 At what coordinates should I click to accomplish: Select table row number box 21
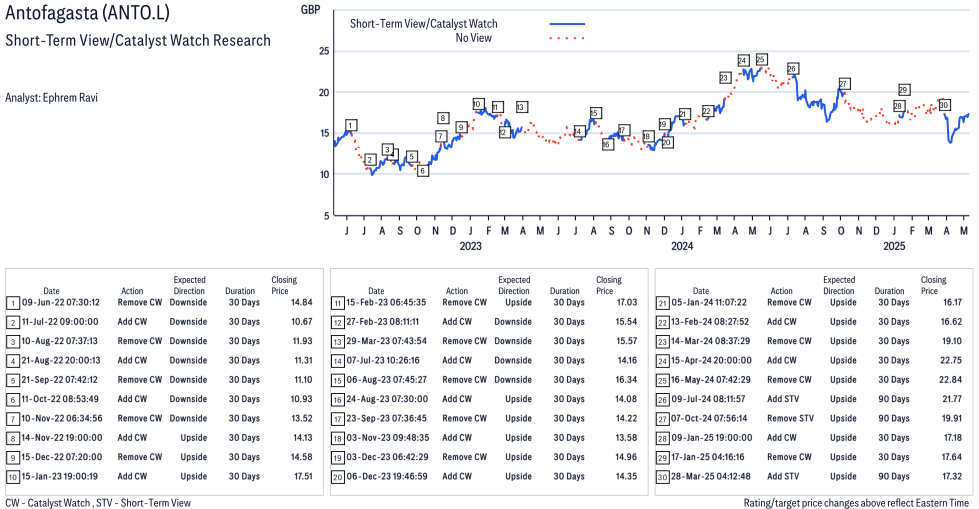pos(662,304)
